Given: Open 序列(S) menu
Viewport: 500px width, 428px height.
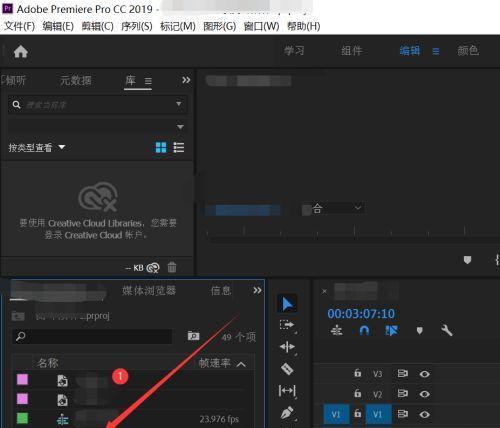Looking at the screenshot, I should point(137,26).
